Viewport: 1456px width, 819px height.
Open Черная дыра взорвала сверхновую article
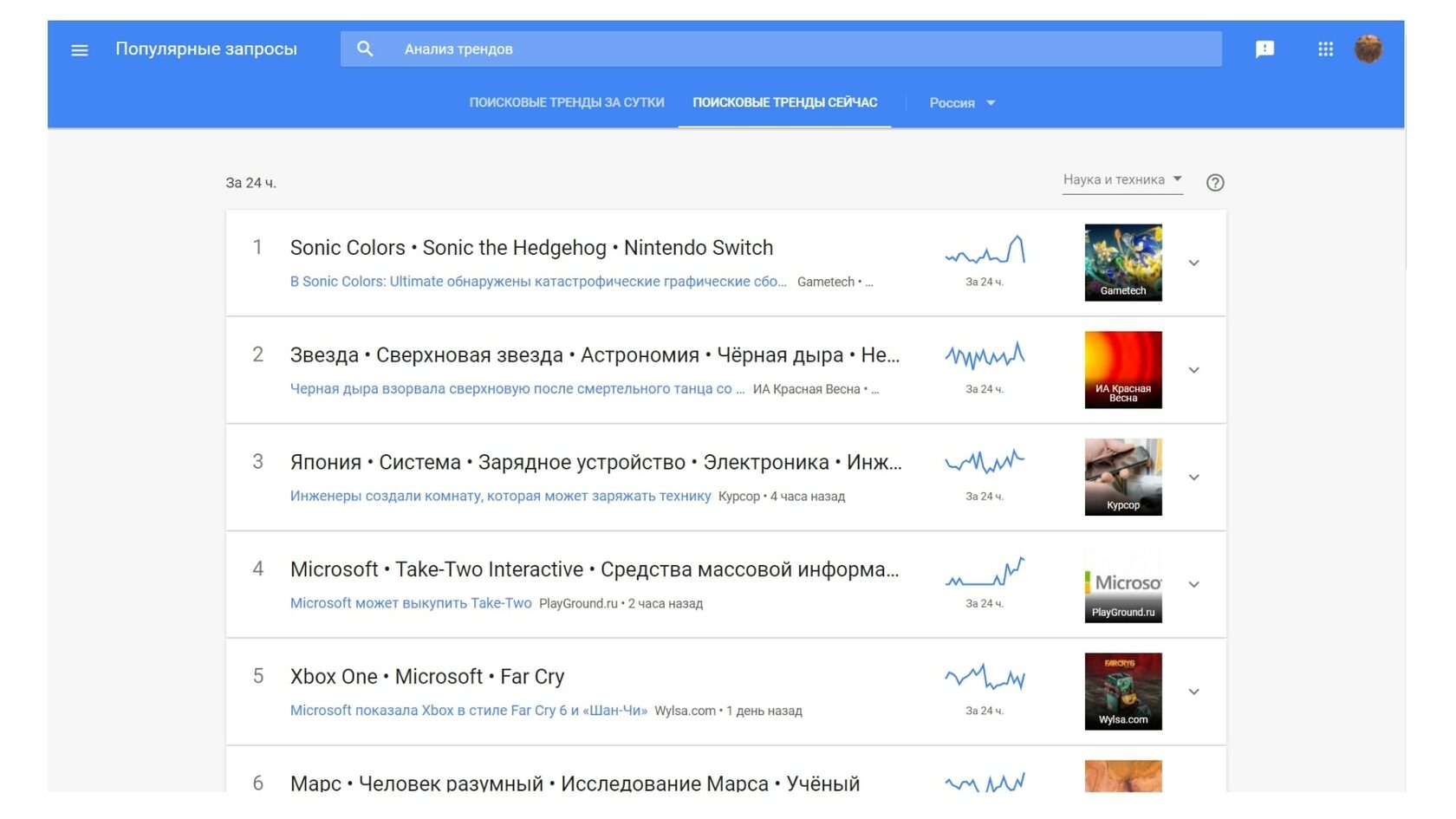(517, 389)
